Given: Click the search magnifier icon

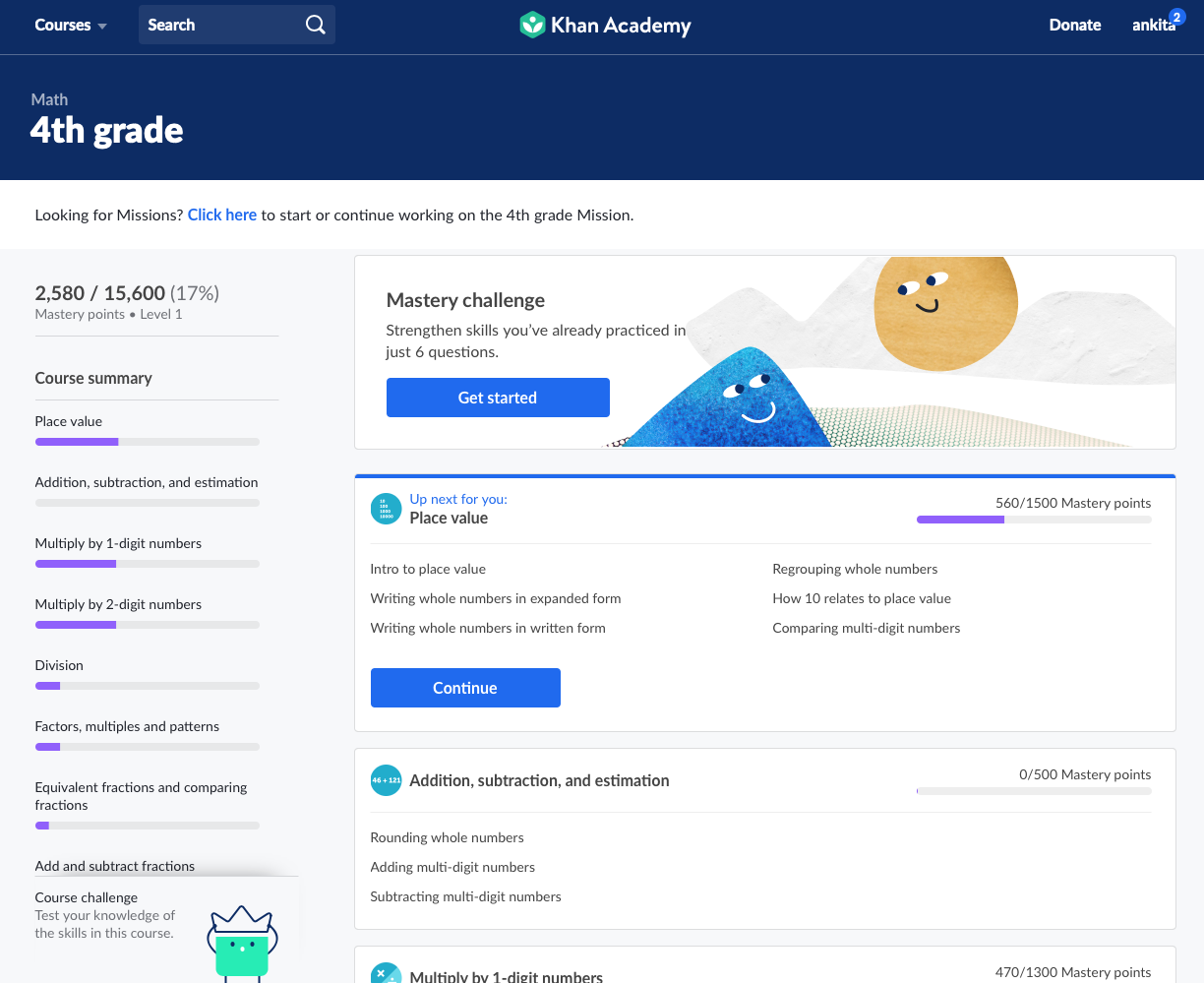Looking at the screenshot, I should (315, 25).
